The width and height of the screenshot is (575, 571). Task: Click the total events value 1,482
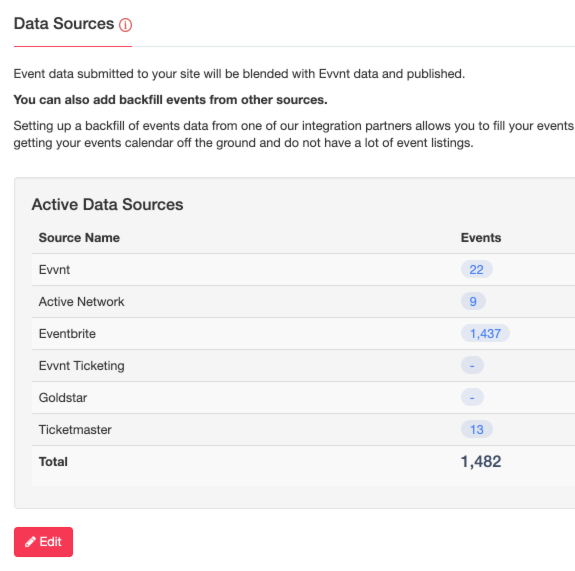coord(481,461)
